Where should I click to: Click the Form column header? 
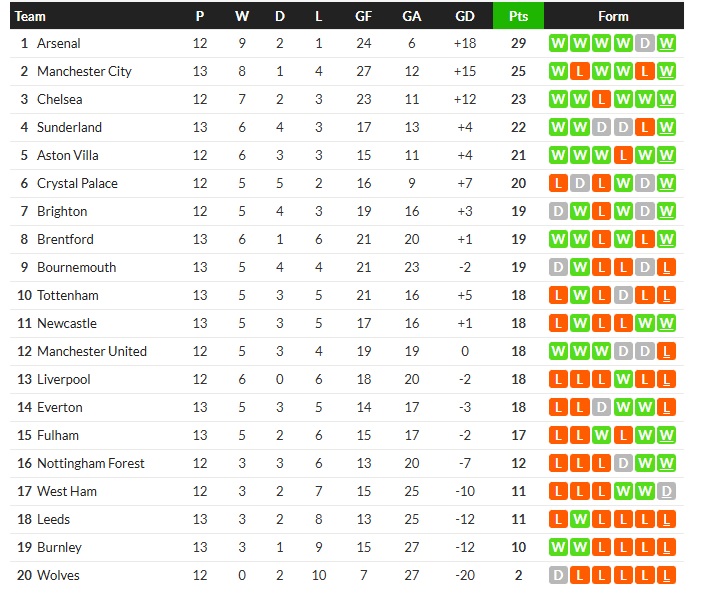click(613, 16)
